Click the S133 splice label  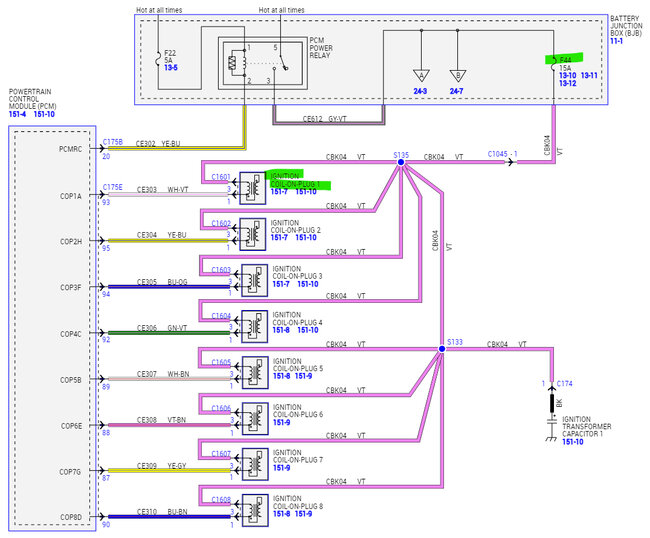click(455, 342)
